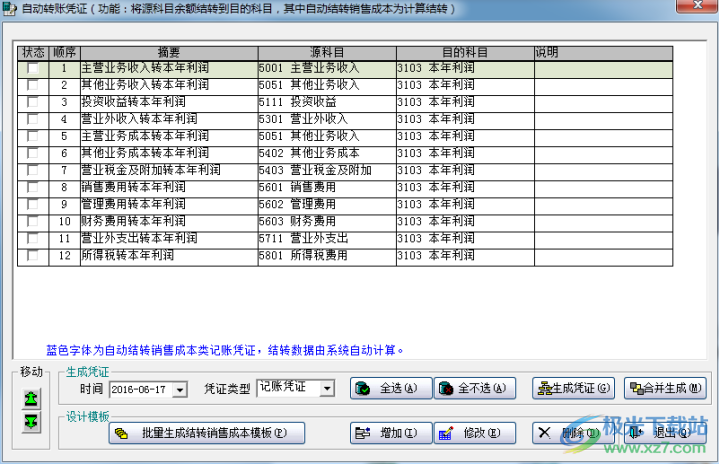The image size is (719, 464).
Task: Click summary text 主营业务收入转本年利润
Action: tap(145, 68)
